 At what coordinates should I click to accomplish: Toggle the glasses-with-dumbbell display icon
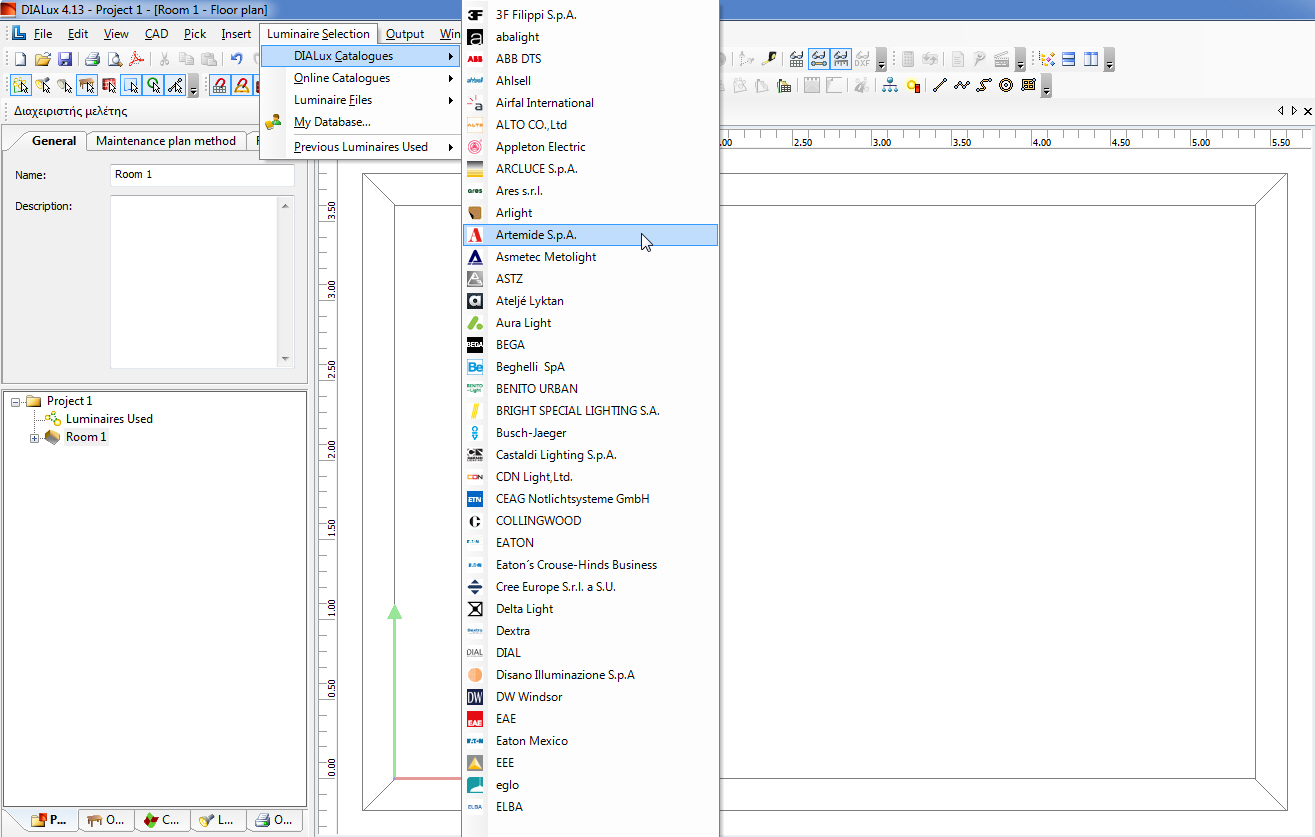click(x=819, y=59)
